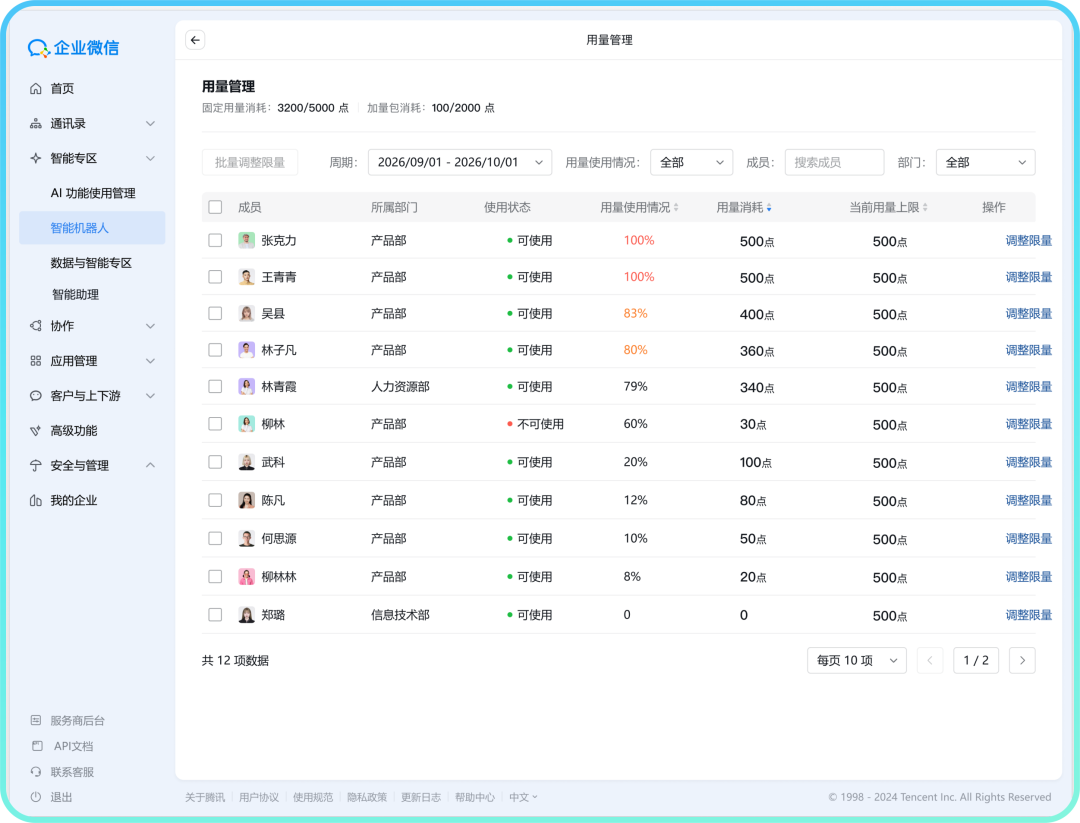This screenshot has width=1080, height=823.
Task: Click 调整限量 for 郑璐
Action: pyautogui.click(x=1028, y=615)
